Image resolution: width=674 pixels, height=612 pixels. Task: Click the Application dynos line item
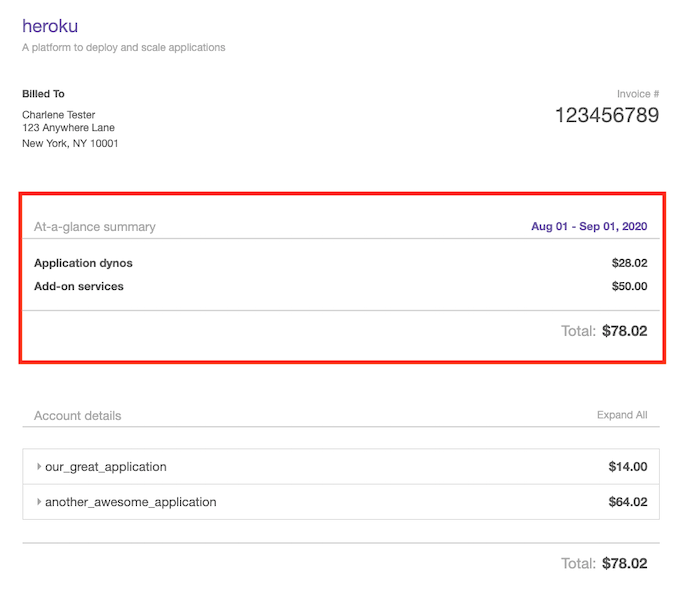click(x=83, y=264)
